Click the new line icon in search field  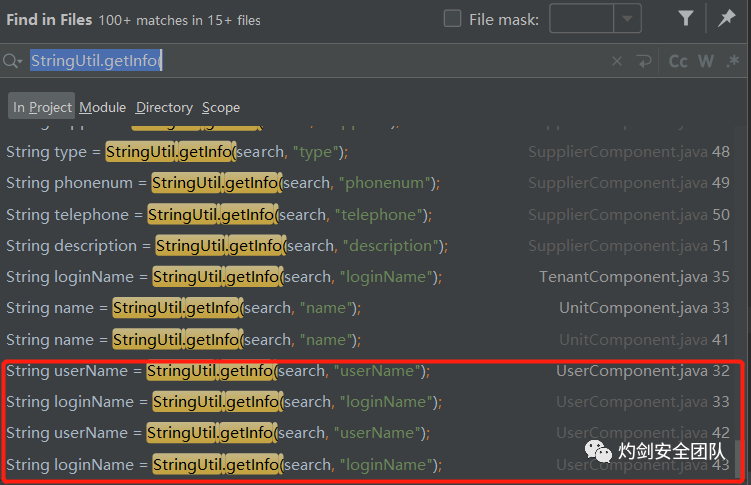tap(645, 62)
